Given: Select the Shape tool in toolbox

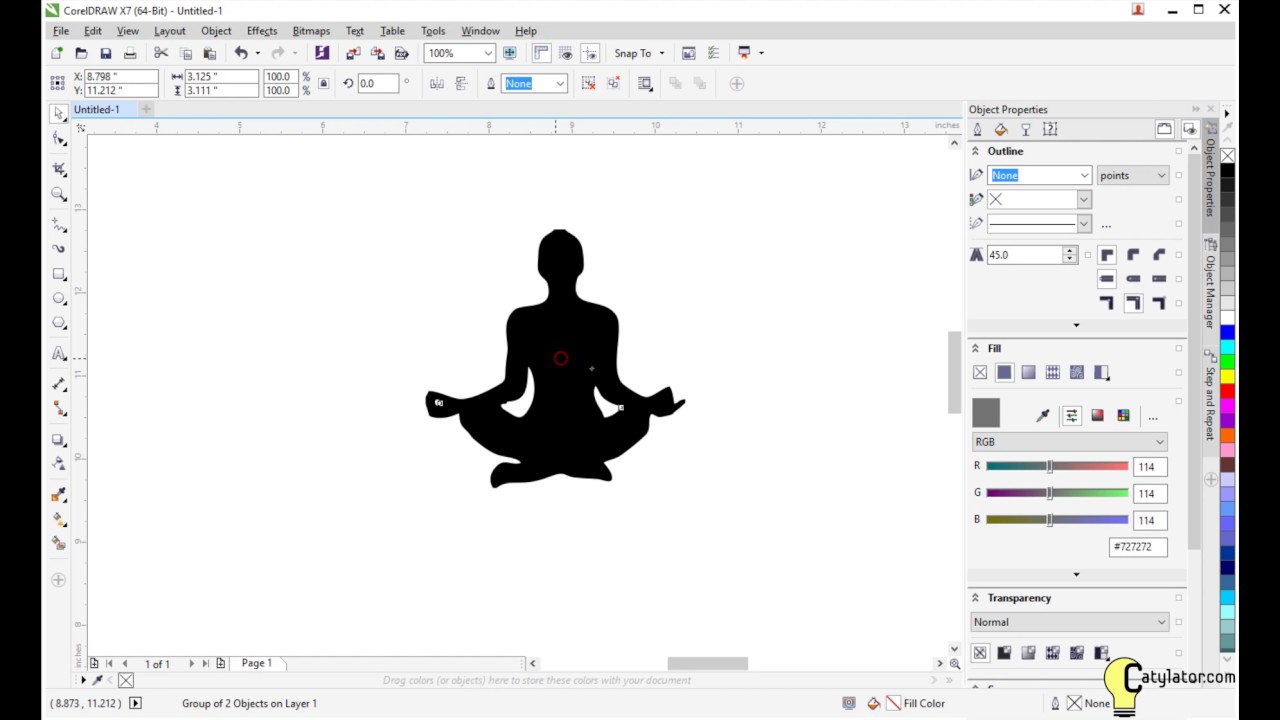Looking at the screenshot, I should point(59,140).
